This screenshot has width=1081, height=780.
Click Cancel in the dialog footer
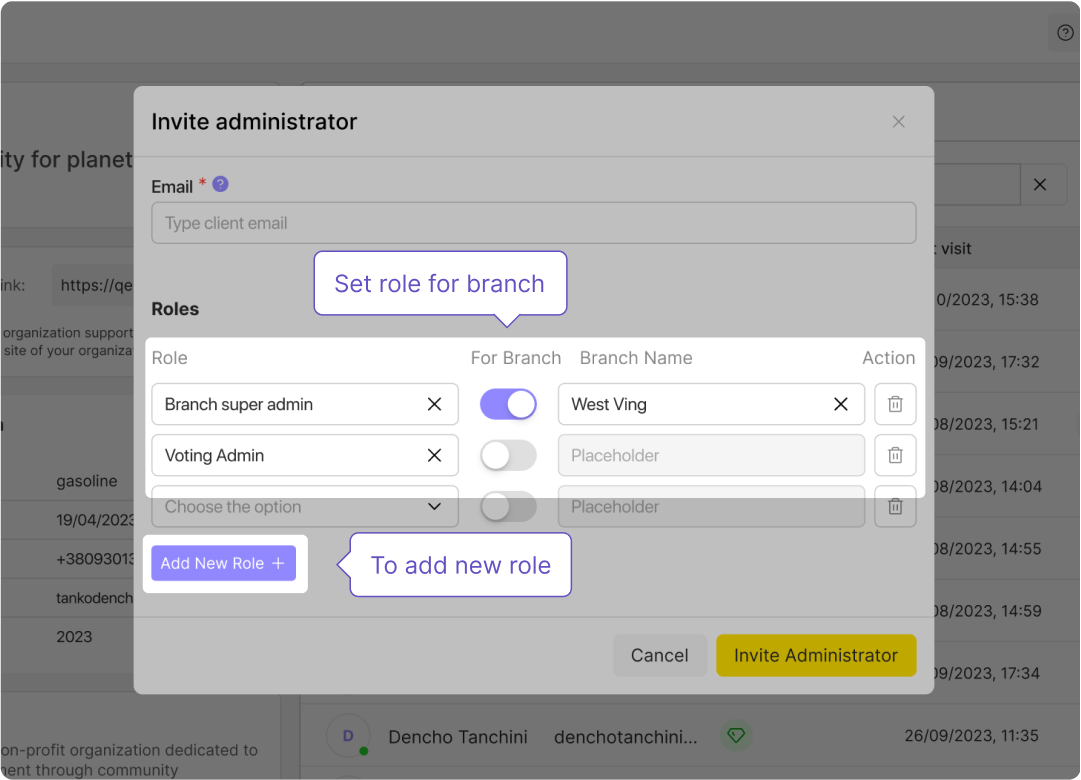coord(659,655)
